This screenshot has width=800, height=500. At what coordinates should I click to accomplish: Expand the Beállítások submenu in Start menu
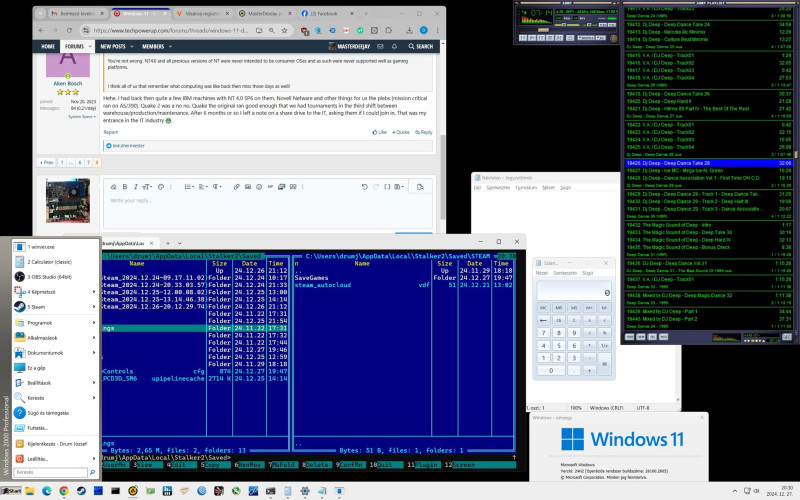(x=94, y=383)
